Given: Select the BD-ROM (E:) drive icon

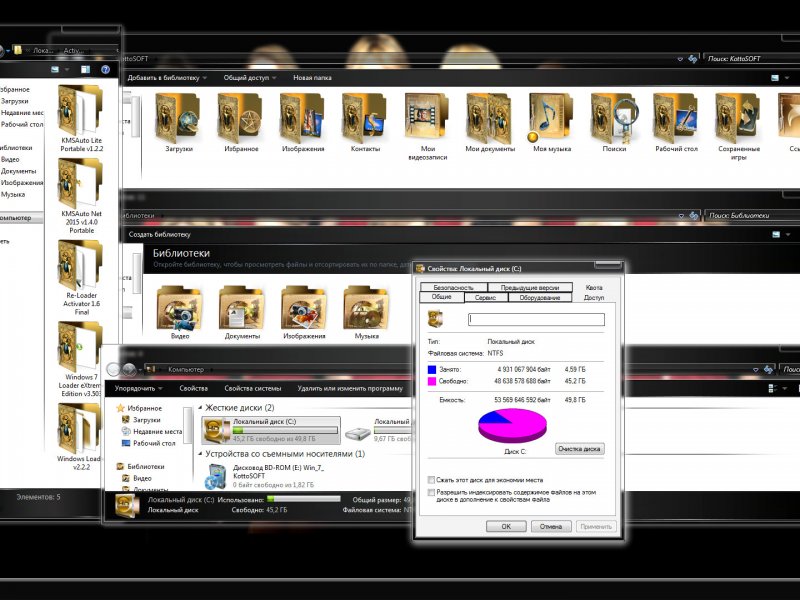Looking at the screenshot, I should [216, 476].
